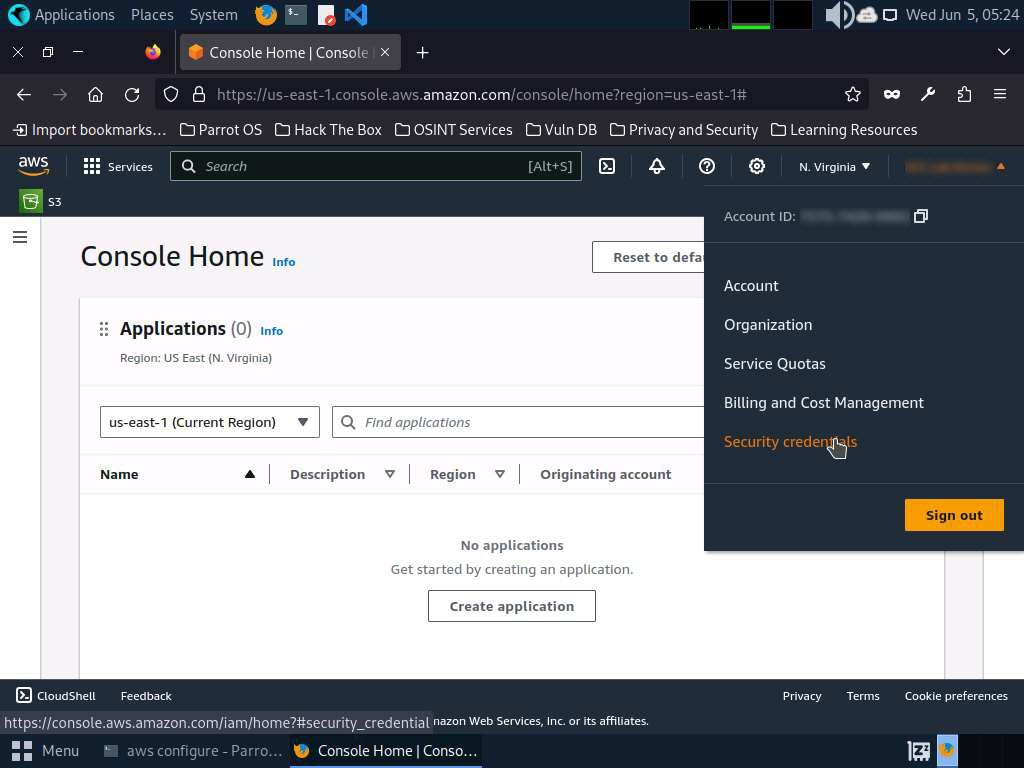Click the Sign out button
This screenshot has width=1024, height=768.
[x=953, y=515]
